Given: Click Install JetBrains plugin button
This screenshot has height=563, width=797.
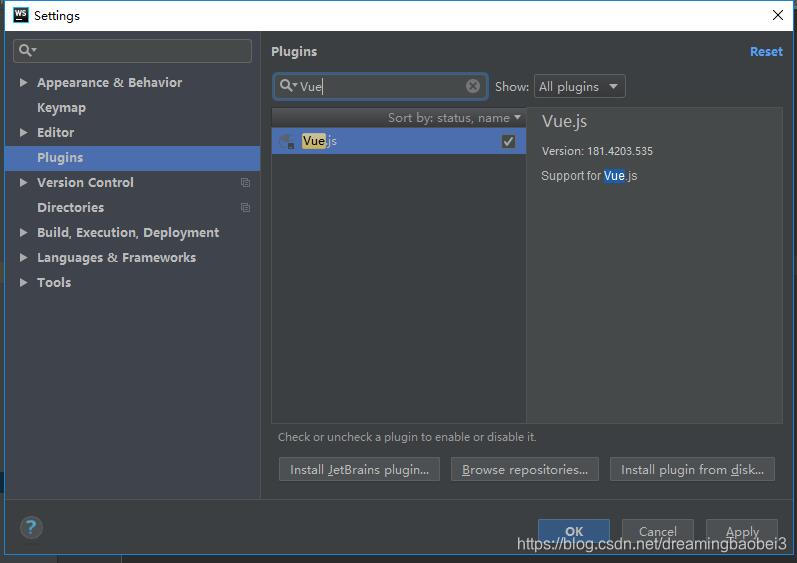Looking at the screenshot, I should click(359, 470).
